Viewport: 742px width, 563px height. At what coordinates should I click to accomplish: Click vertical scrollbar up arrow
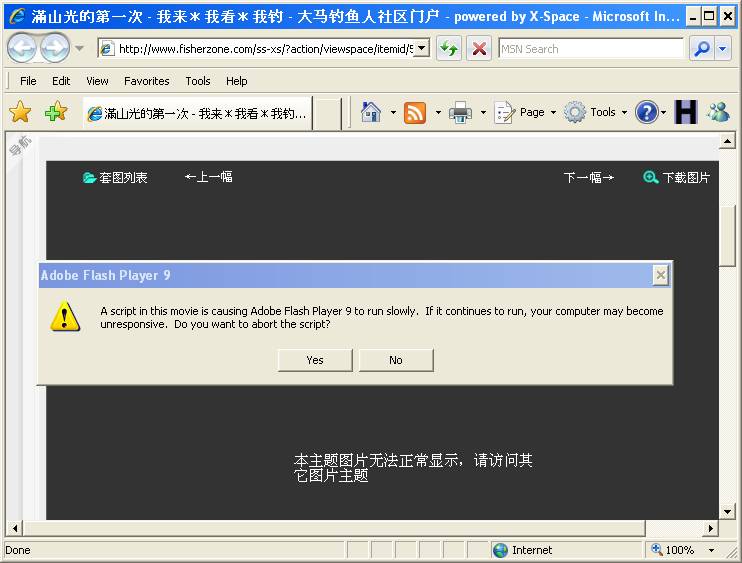point(727,141)
